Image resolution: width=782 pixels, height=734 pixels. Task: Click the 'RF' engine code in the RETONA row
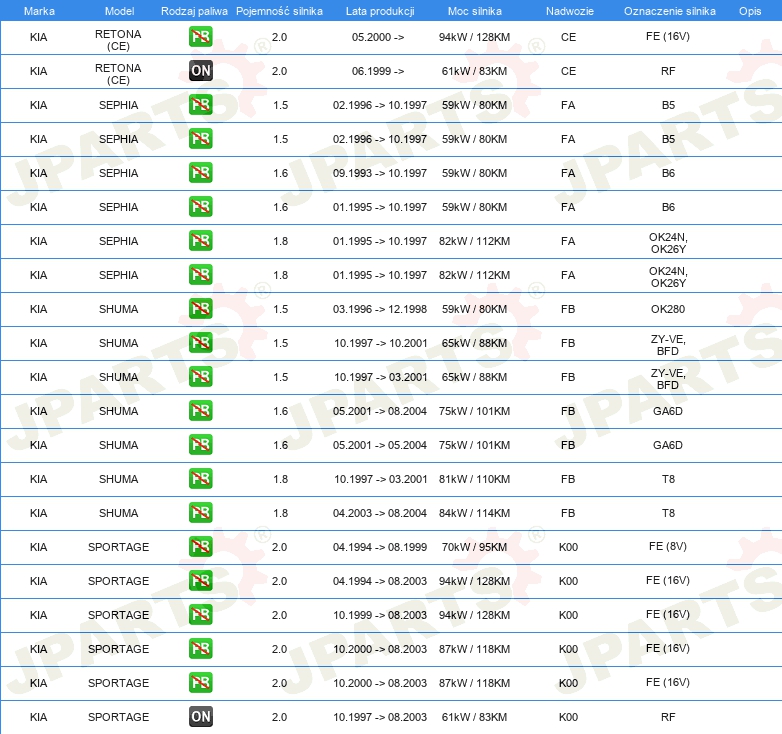668,71
